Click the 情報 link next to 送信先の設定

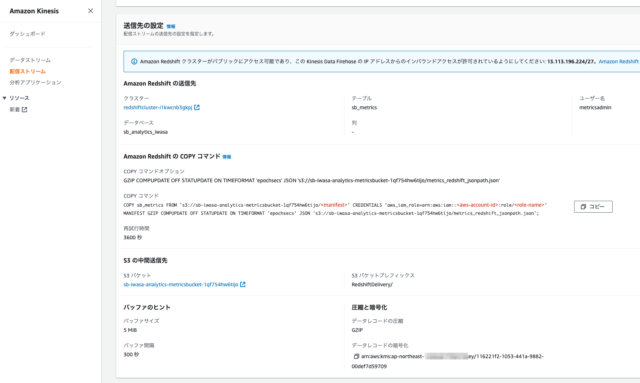(x=171, y=26)
